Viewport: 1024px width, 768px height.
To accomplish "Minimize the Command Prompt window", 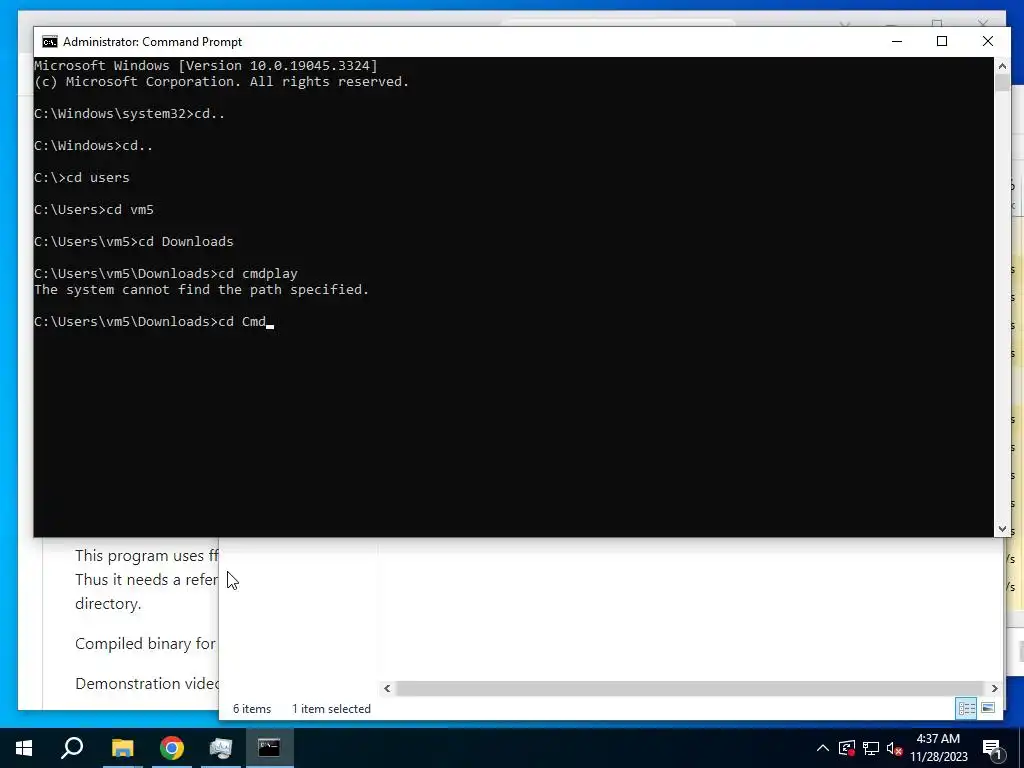I will pos(897,41).
